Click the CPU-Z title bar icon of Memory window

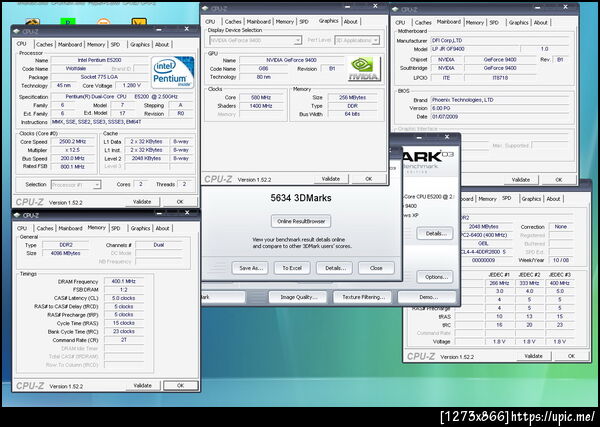pyautogui.click(x=16, y=215)
